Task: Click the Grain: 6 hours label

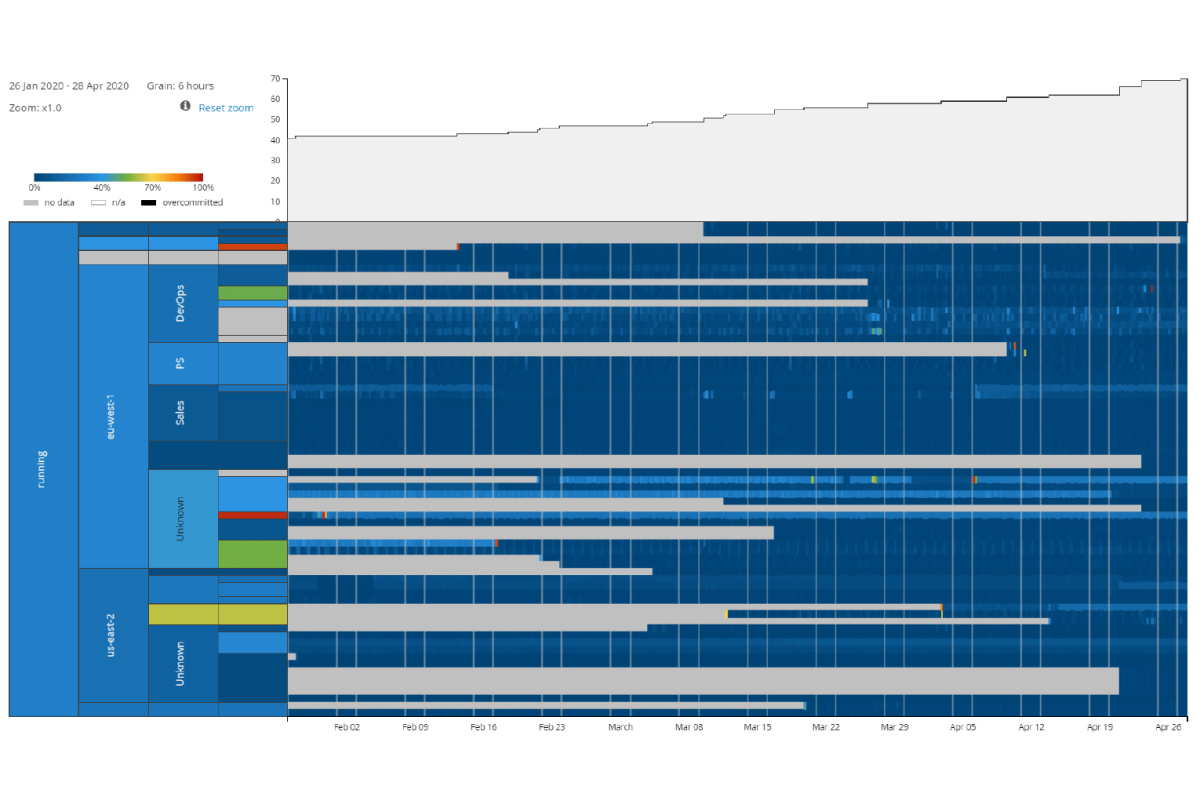Action: pyautogui.click(x=180, y=86)
